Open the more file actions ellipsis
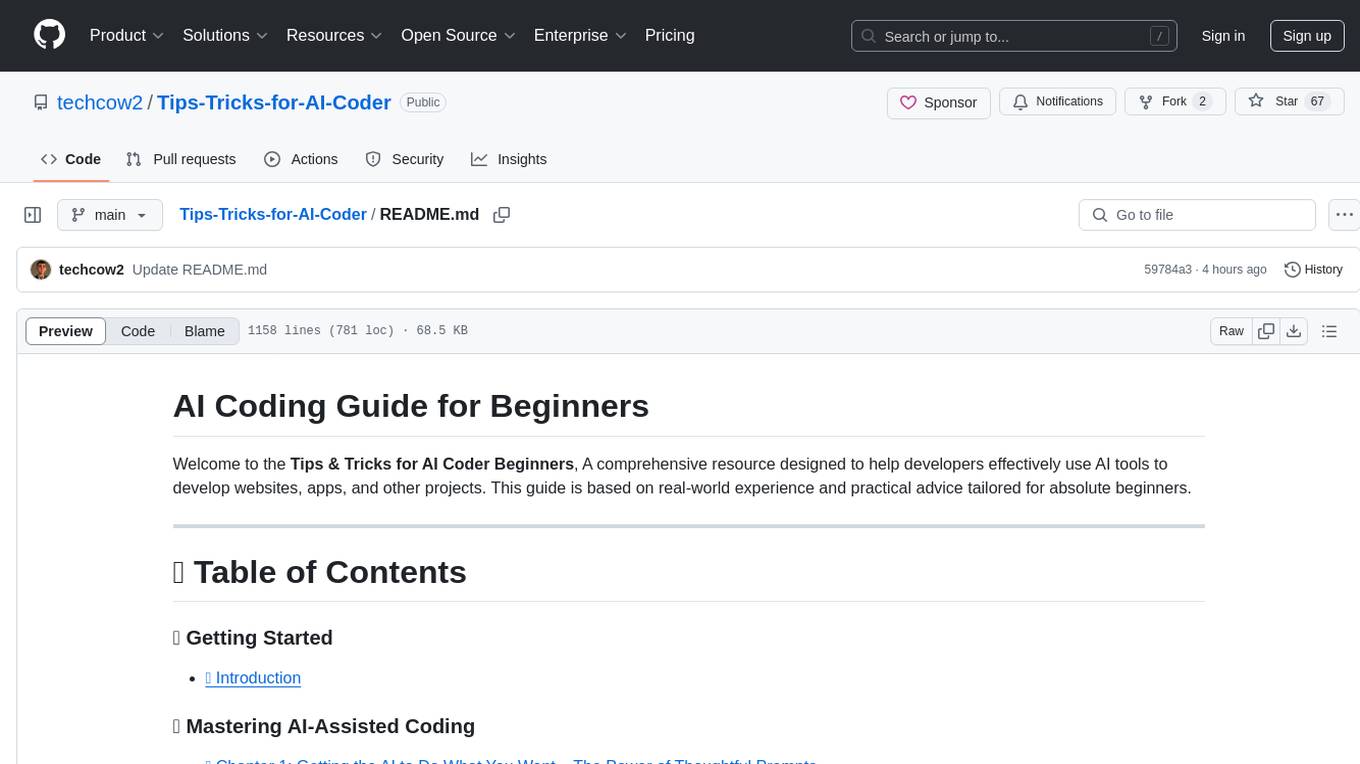Screen dimensions: 1360x764 (1344, 215)
